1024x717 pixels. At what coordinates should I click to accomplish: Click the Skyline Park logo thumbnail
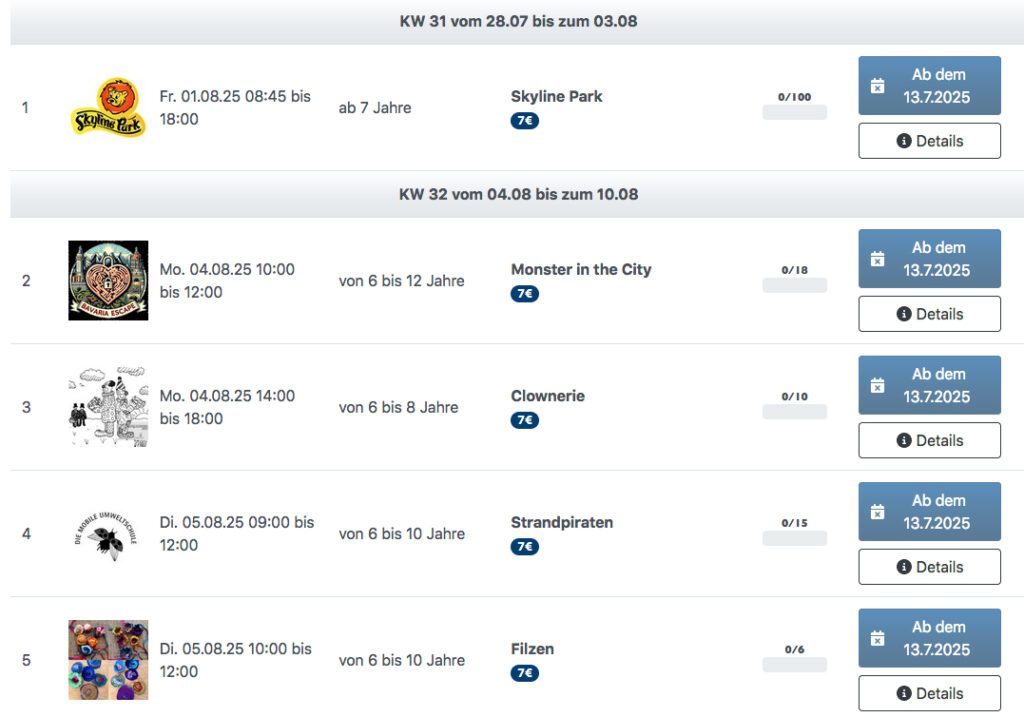(x=108, y=108)
